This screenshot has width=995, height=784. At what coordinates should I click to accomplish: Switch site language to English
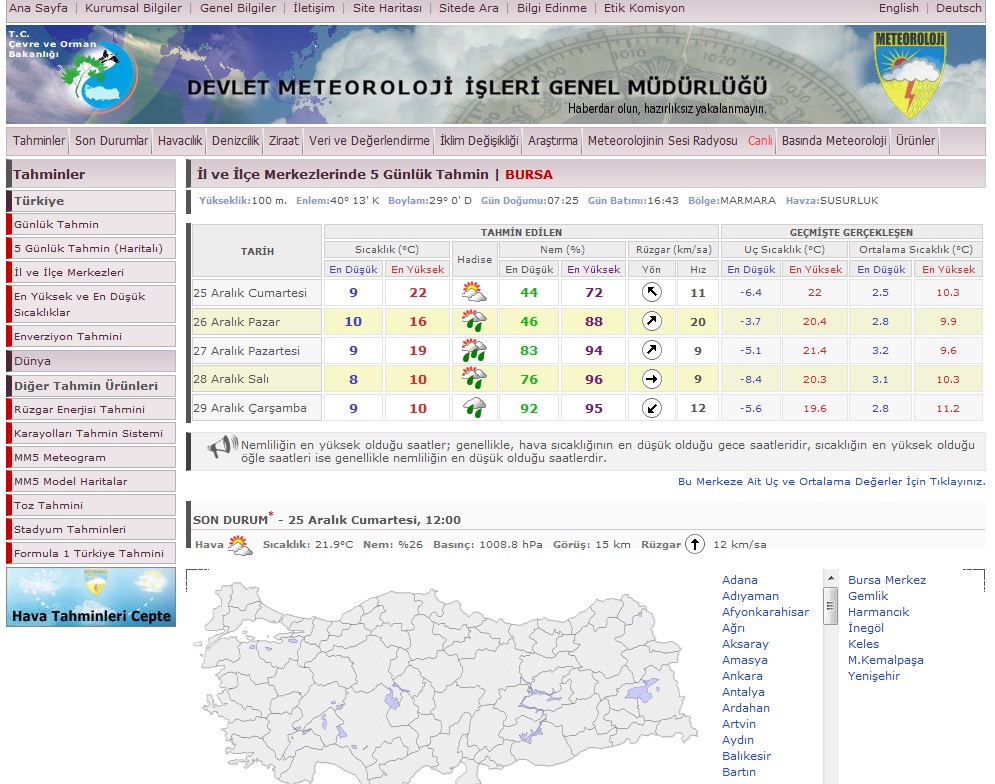click(899, 8)
